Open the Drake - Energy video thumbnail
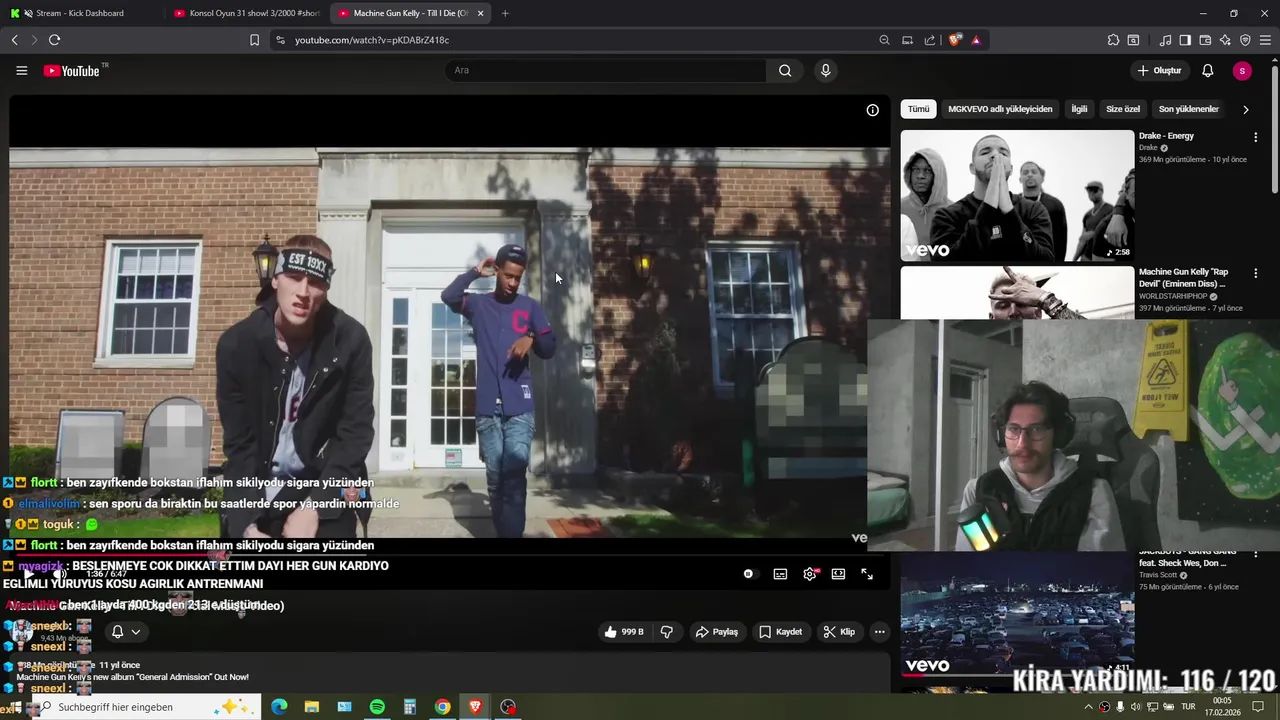The image size is (1280, 720). click(1017, 196)
